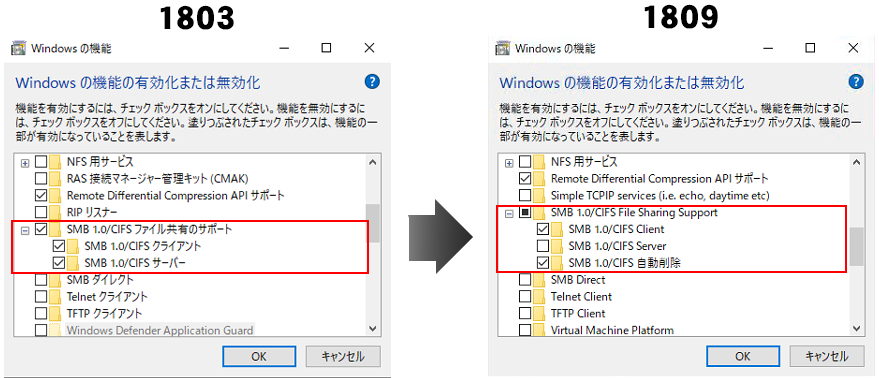The image size is (879, 378).
Task: Enable SMB Direct checkbox
Action: pos(525,279)
